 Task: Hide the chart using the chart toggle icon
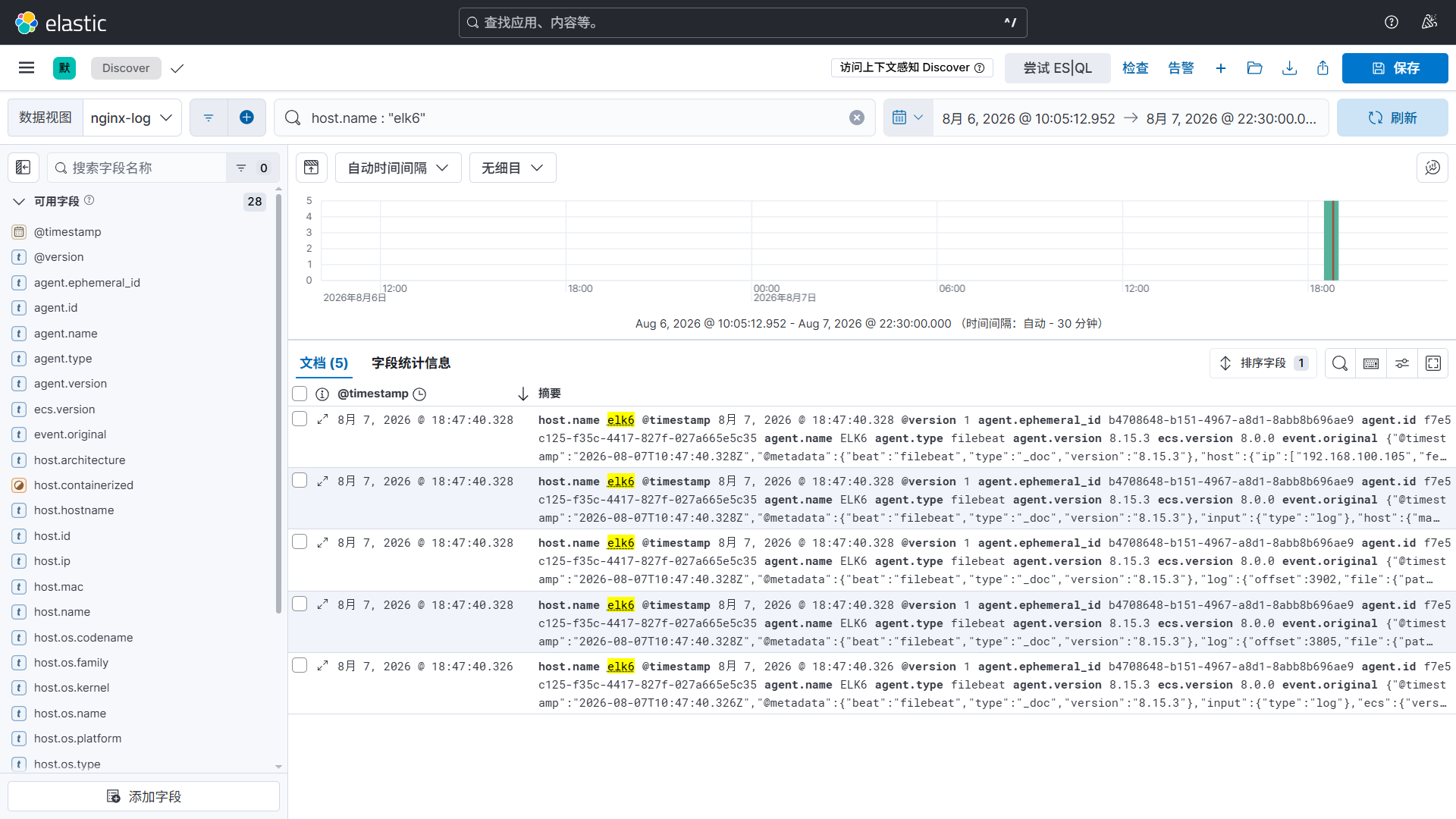(312, 168)
